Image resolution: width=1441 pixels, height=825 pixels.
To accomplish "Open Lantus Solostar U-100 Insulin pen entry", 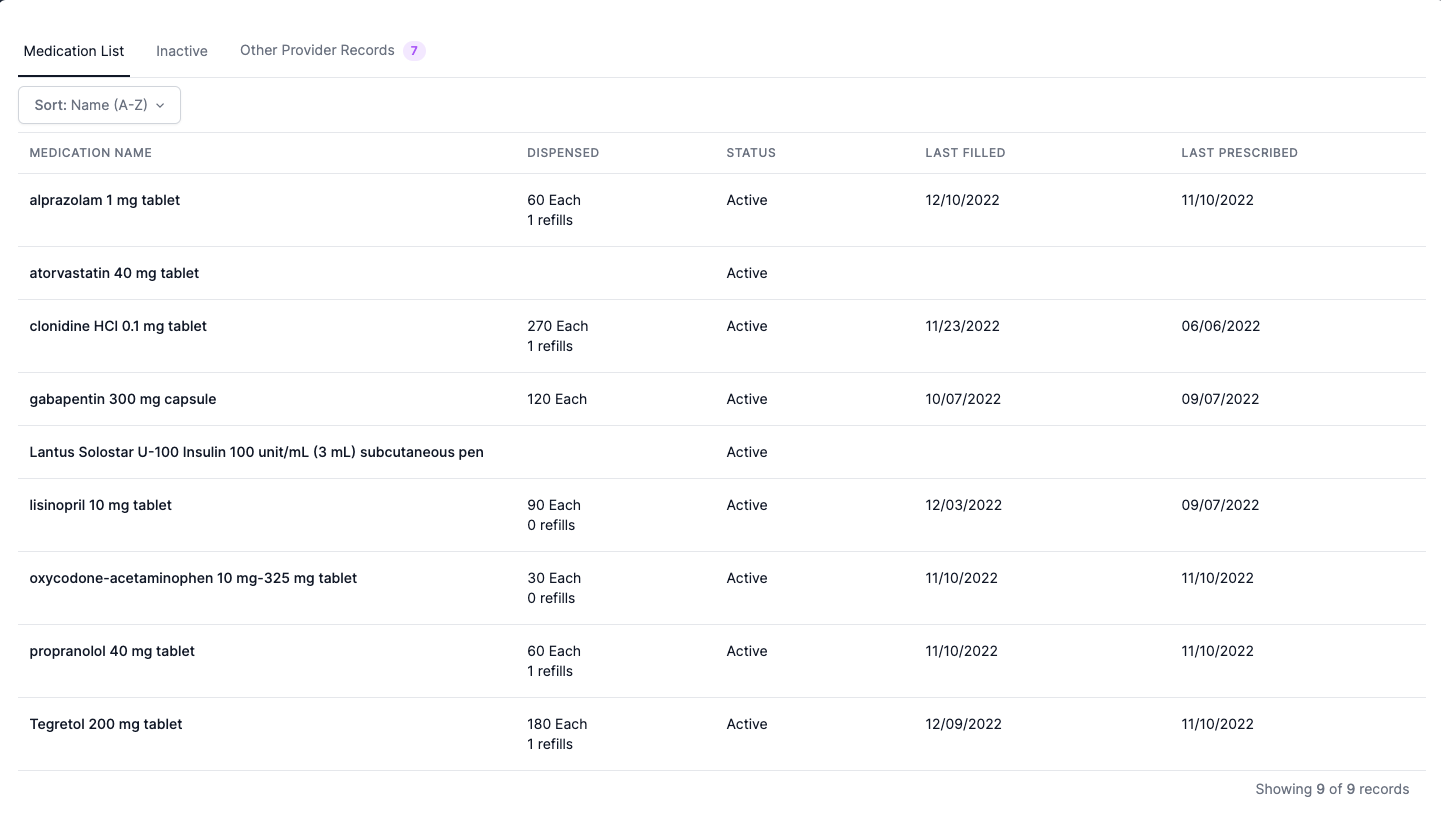I will [257, 452].
